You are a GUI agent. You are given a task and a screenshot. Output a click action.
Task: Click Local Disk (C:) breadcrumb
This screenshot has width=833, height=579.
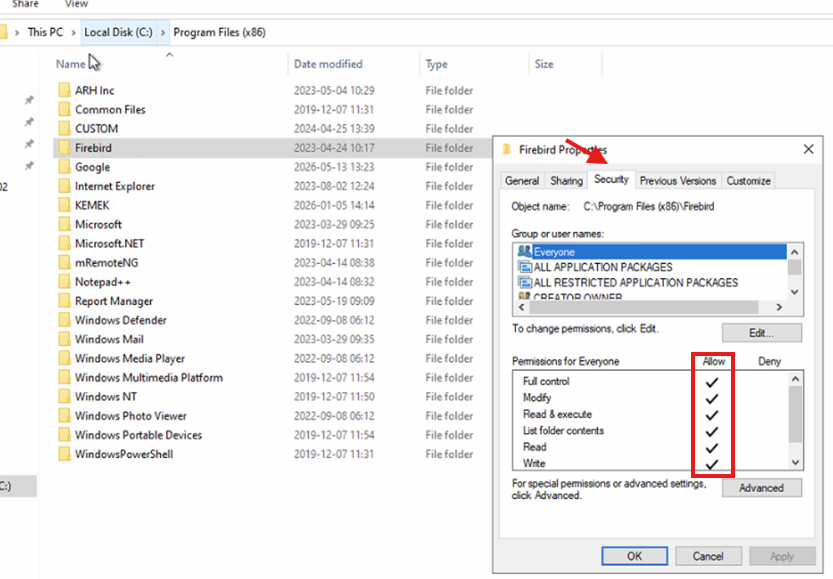click(x=118, y=32)
